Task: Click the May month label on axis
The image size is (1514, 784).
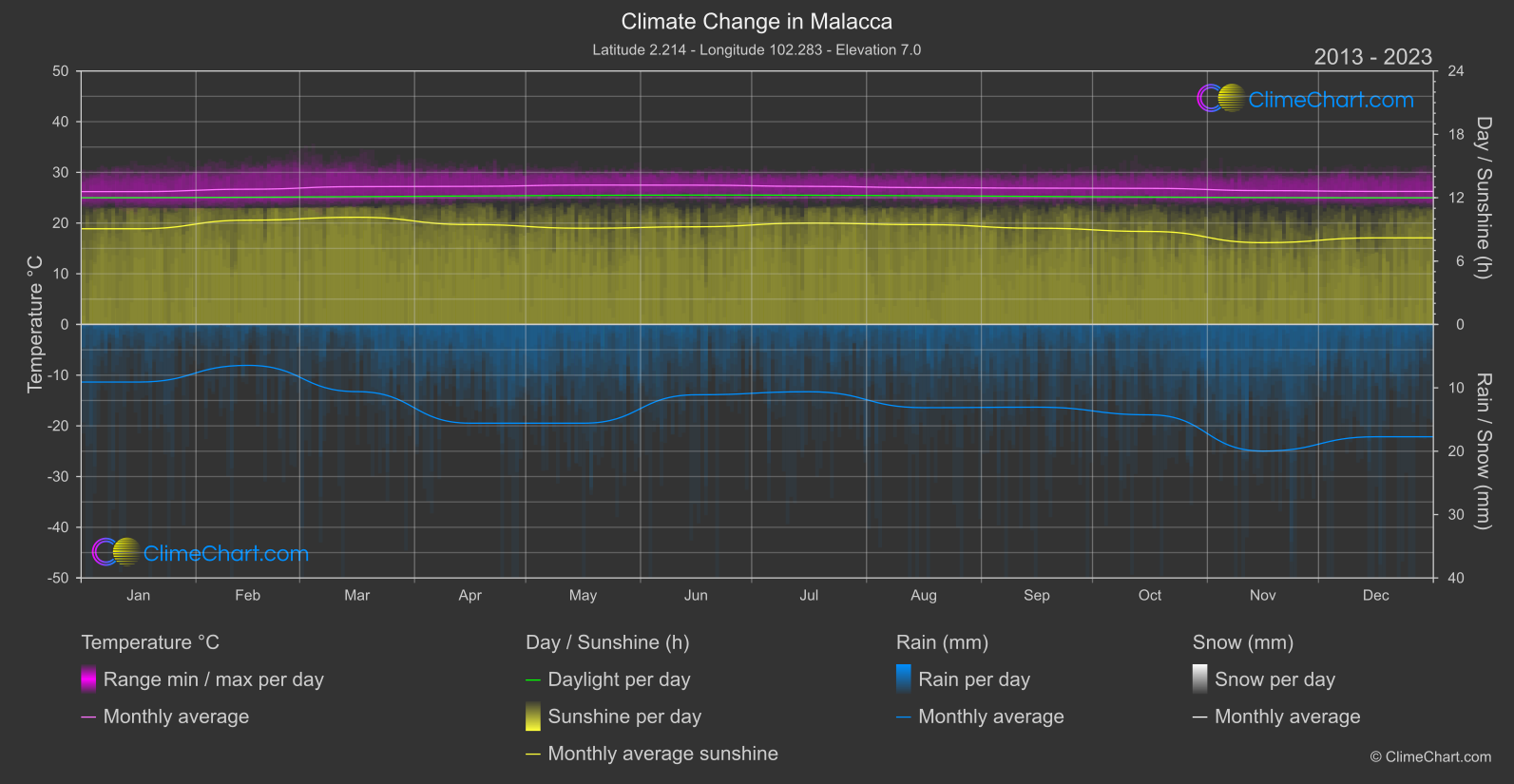Action: click(583, 595)
